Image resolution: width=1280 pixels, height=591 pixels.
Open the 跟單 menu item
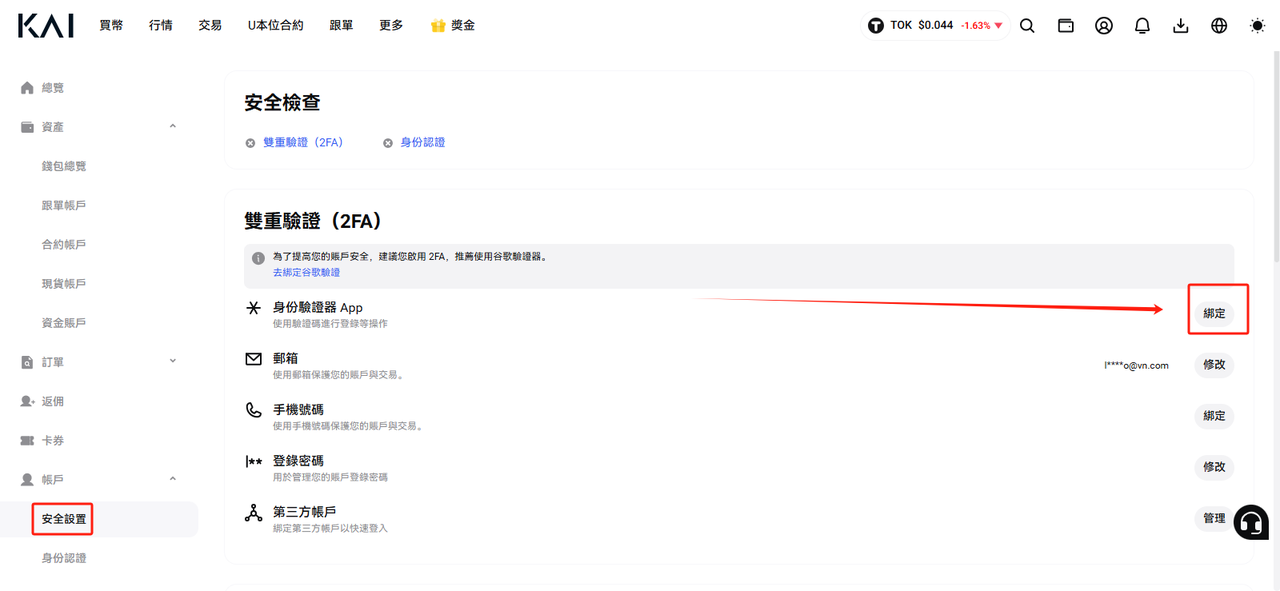coord(341,26)
